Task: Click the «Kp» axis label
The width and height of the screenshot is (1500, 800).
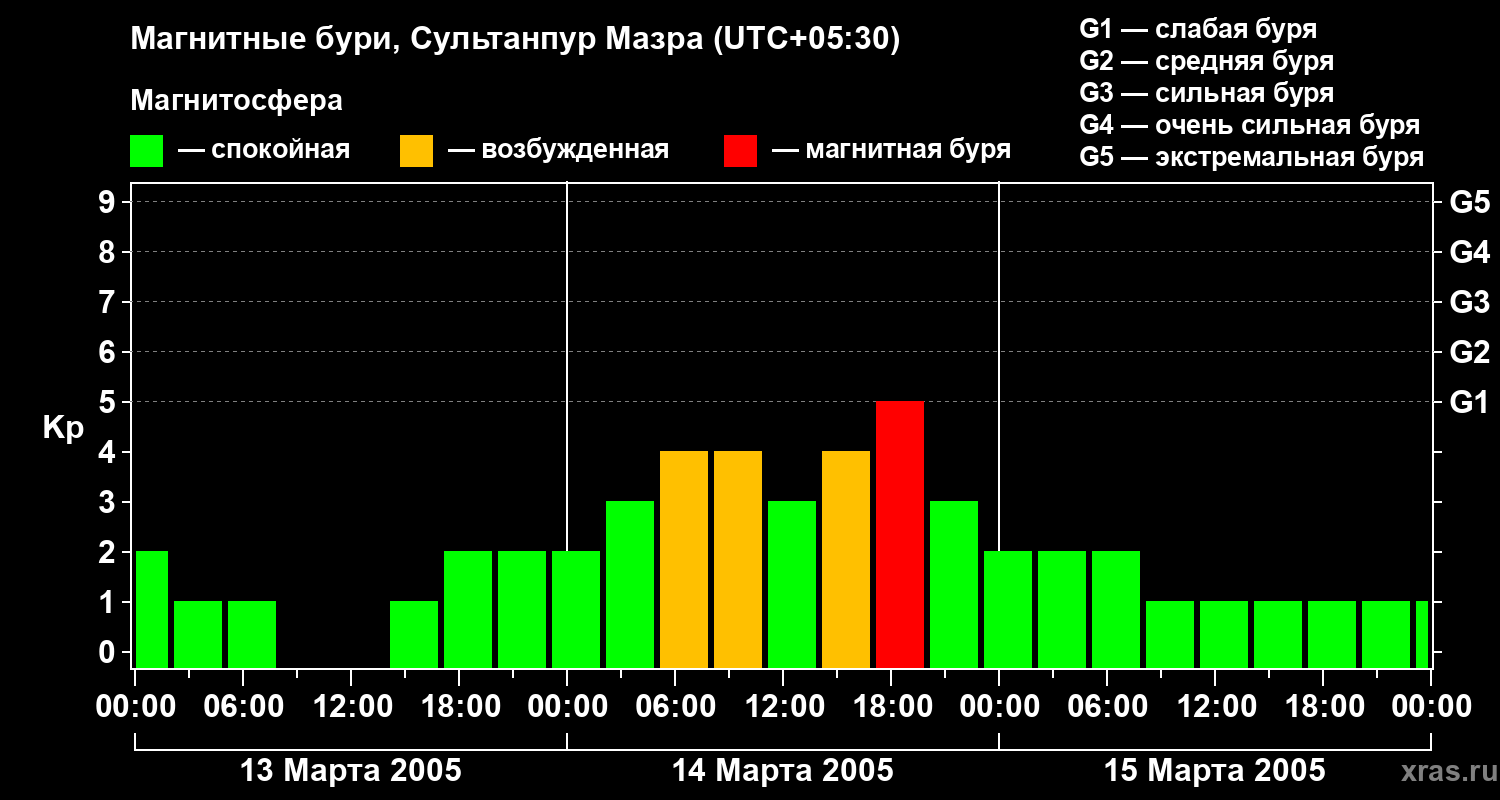Action: point(63,428)
